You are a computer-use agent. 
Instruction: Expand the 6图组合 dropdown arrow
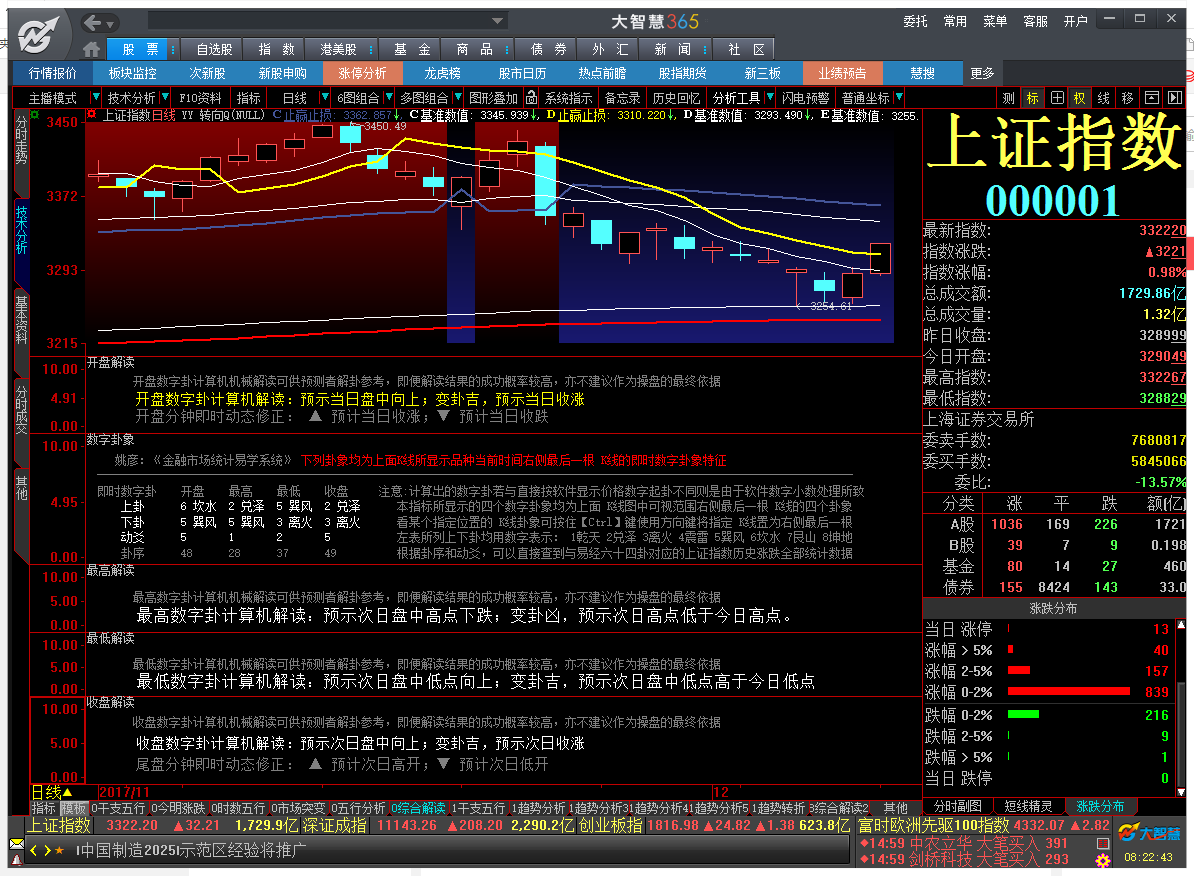pos(388,98)
